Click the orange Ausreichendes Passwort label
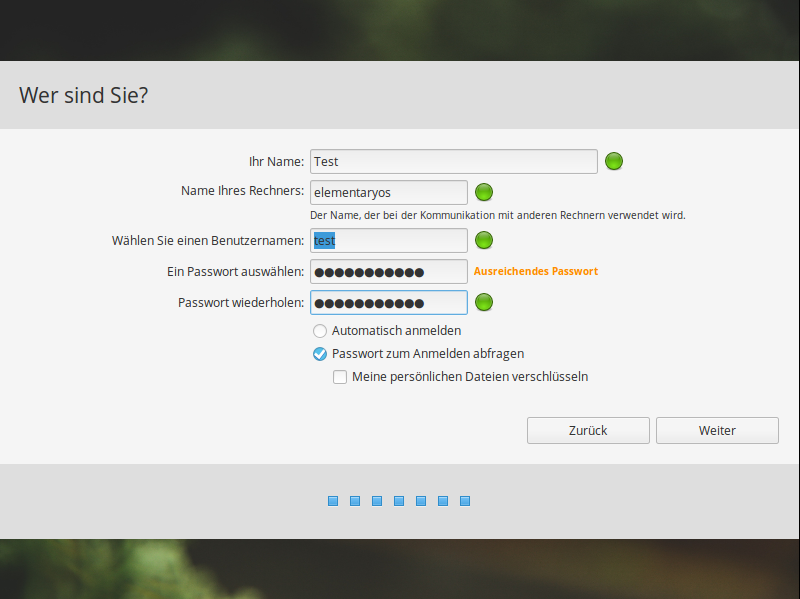Image resolution: width=800 pixels, height=599 pixels. point(535,271)
